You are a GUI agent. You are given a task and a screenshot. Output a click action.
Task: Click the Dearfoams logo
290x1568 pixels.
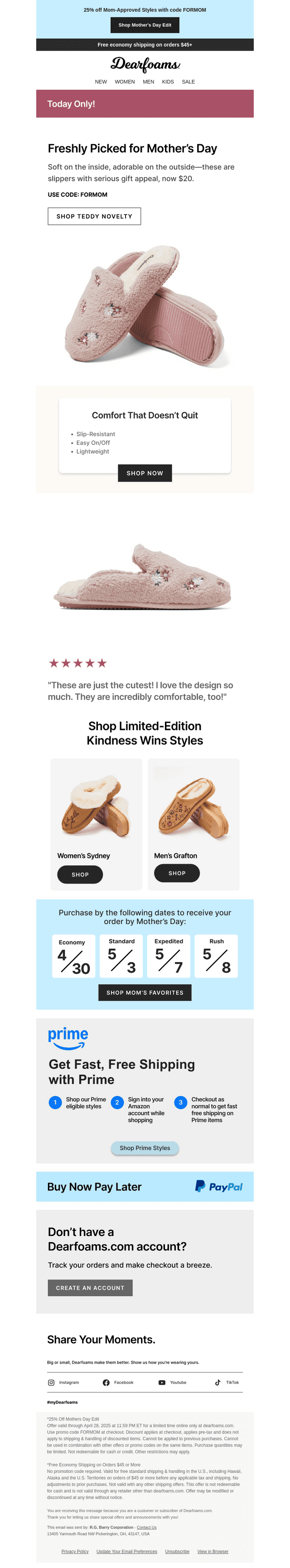point(145,64)
